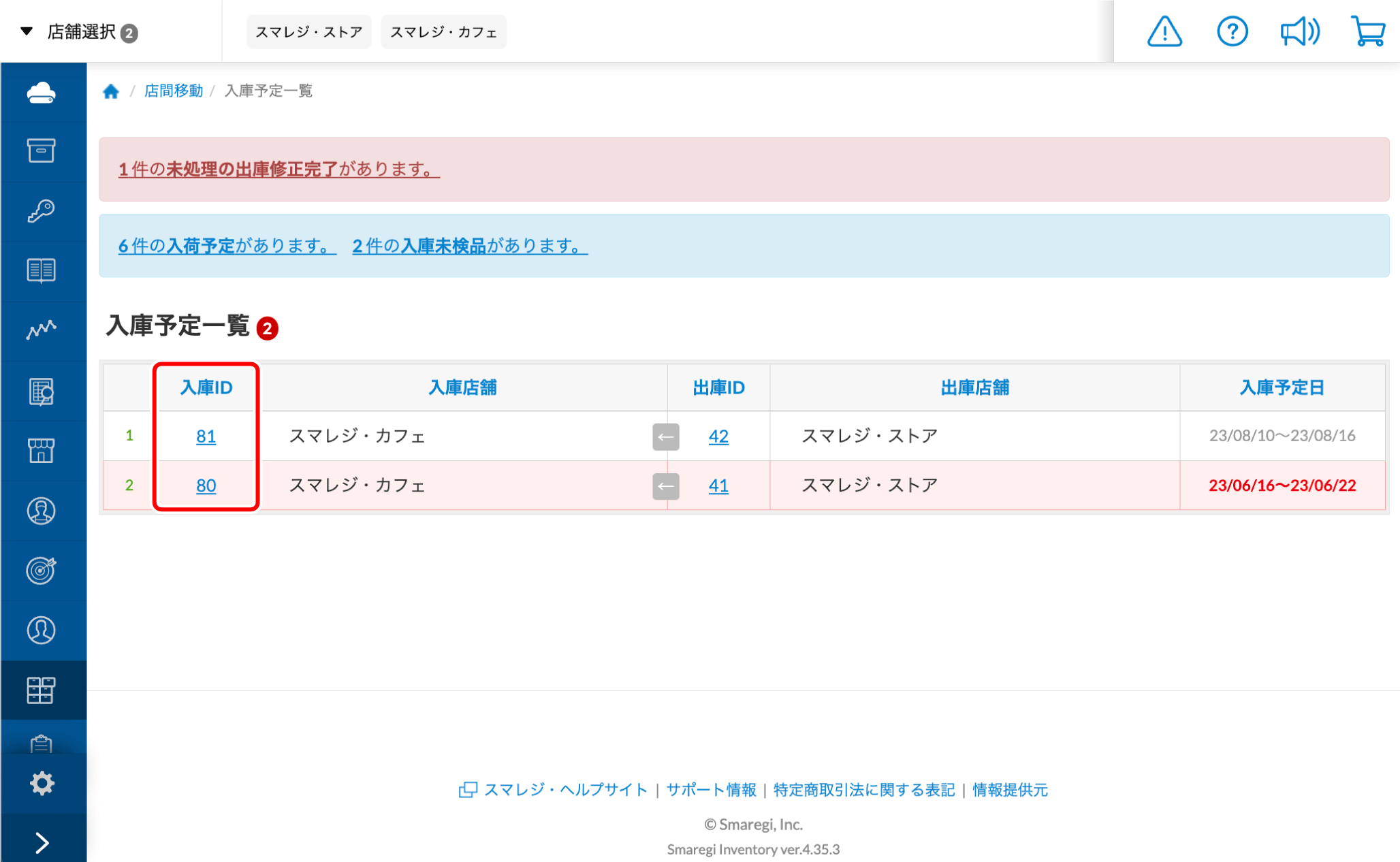Expand the sidebar using the bottom chevron

(42, 843)
